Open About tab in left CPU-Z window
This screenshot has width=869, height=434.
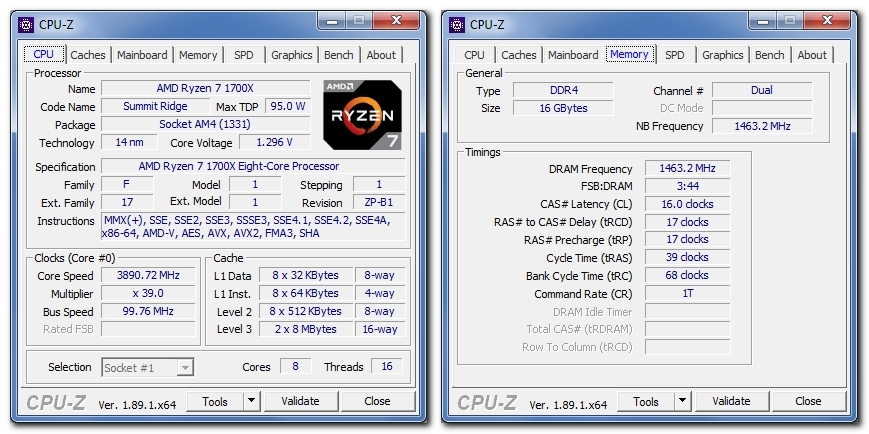[x=381, y=55]
